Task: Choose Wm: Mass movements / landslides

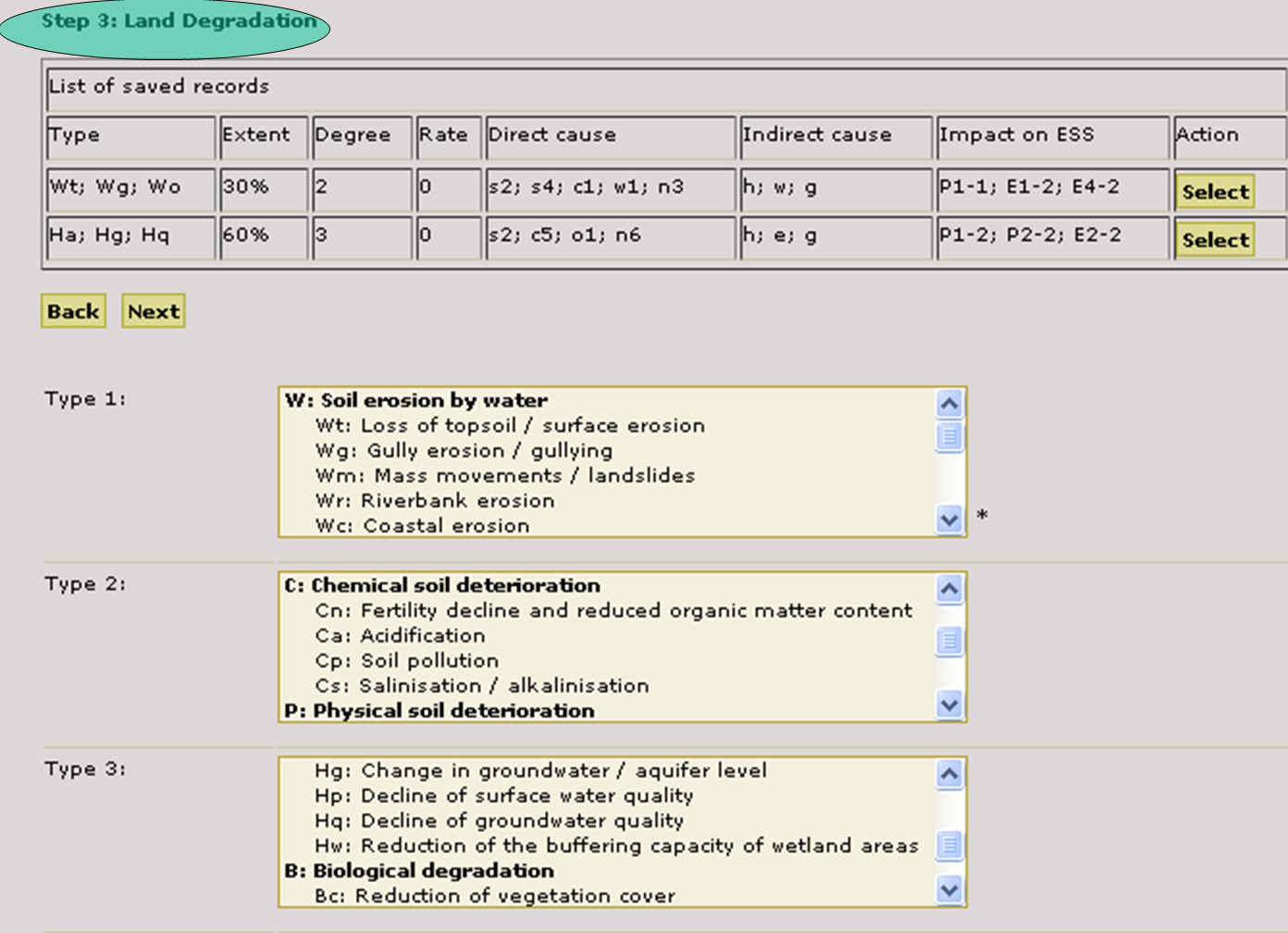Action: tap(504, 476)
